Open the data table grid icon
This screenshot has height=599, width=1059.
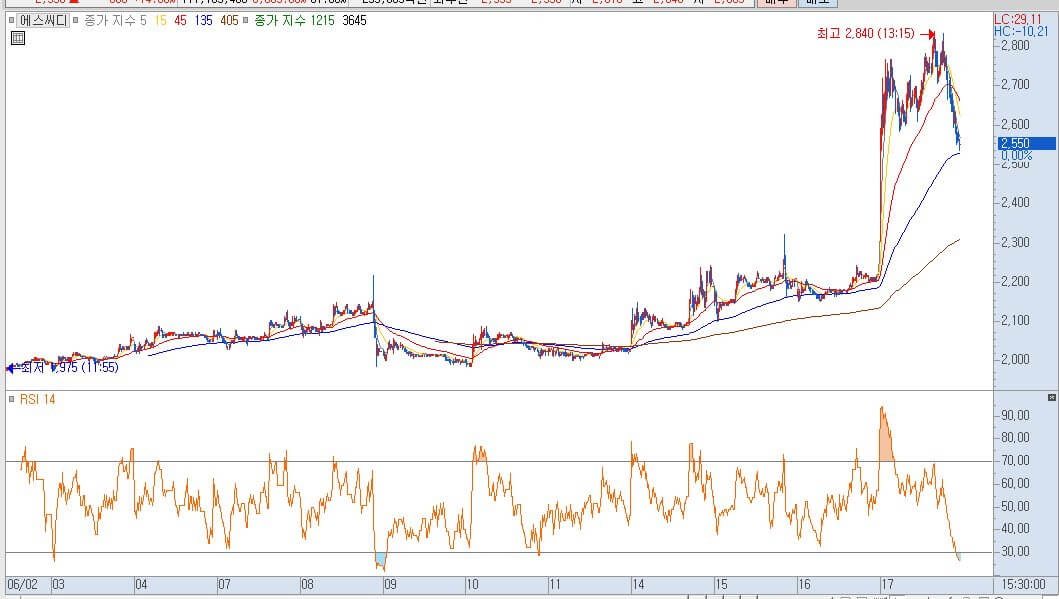click(x=18, y=38)
